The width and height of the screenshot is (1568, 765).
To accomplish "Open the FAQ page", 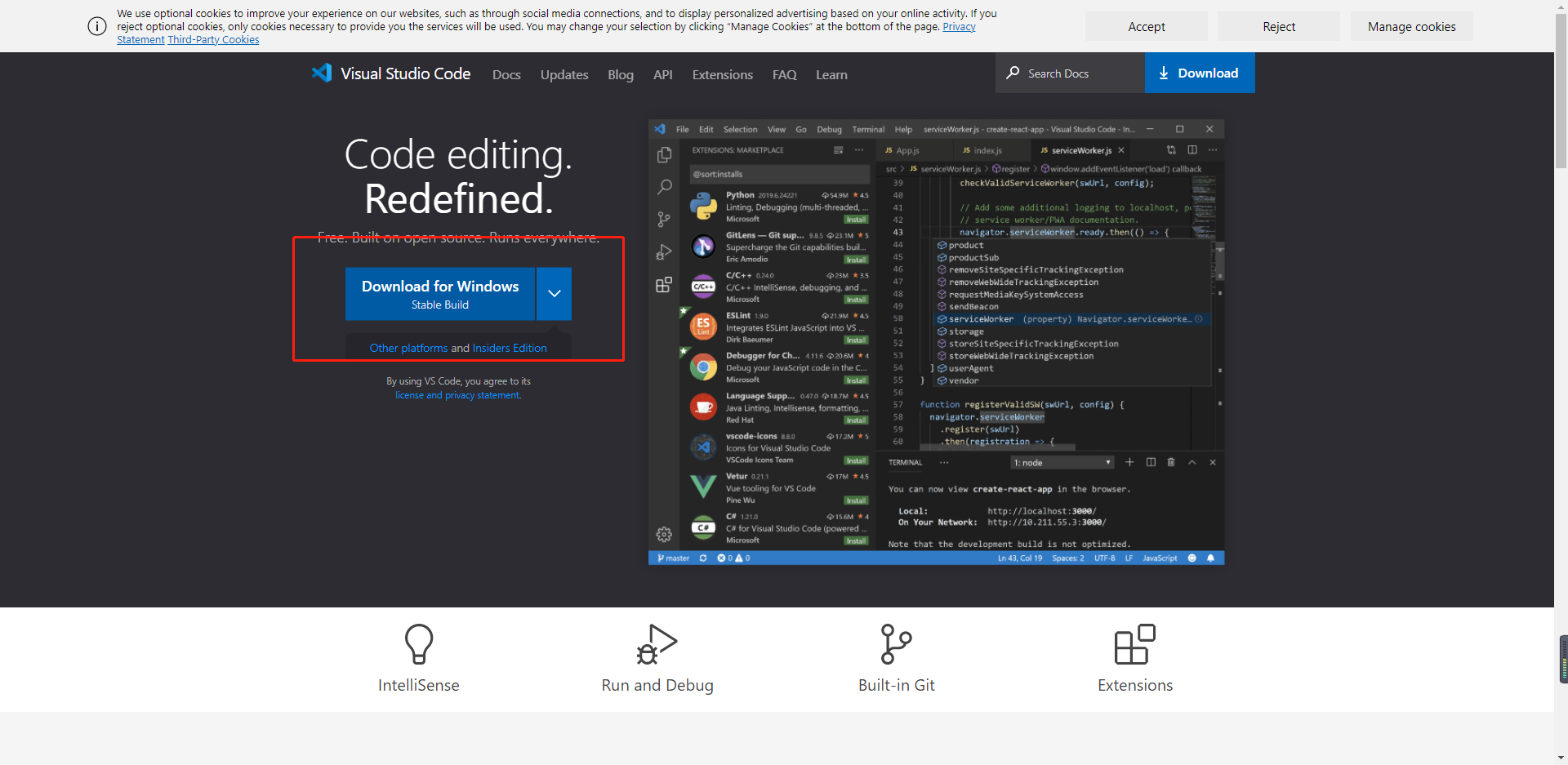I will [785, 74].
